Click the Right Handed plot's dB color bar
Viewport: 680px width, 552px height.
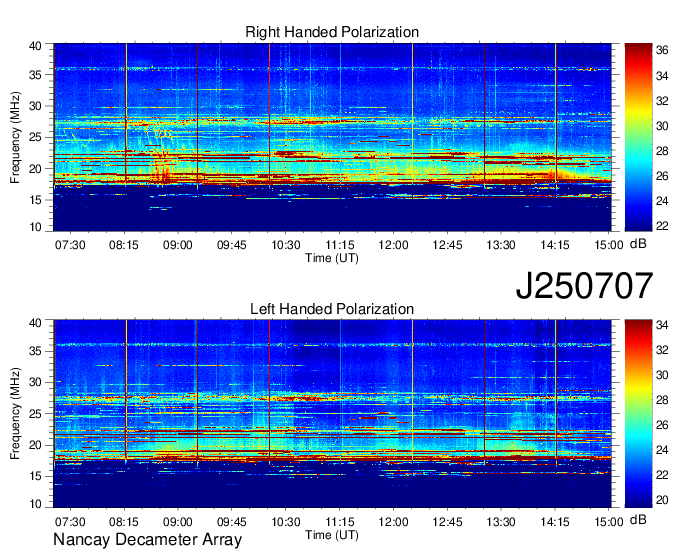pyautogui.click(x=638, y=137)
